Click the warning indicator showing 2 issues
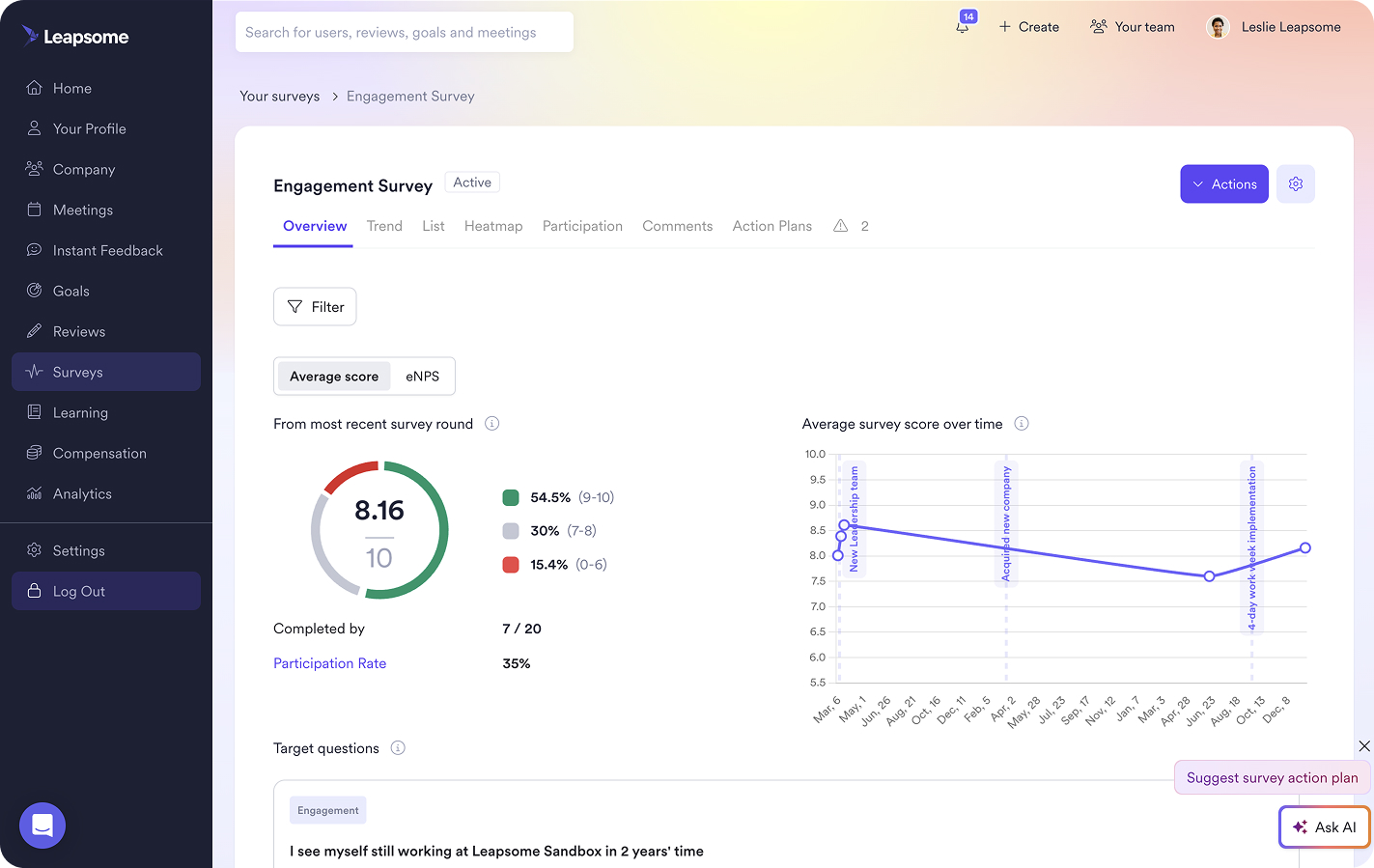Image resolution: width=1374 pixels, height=868 pixels. [x=851, y=226]
